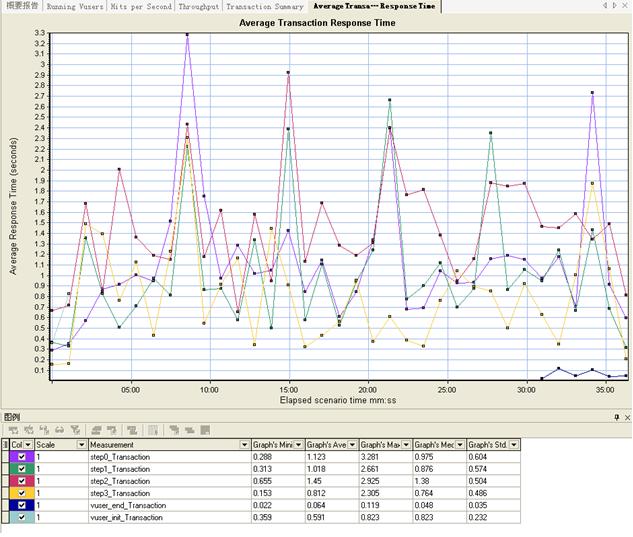Disable the vuser_end_Transaction checkbox
Viewport: 633px width, 537px height.
point(22,505)
